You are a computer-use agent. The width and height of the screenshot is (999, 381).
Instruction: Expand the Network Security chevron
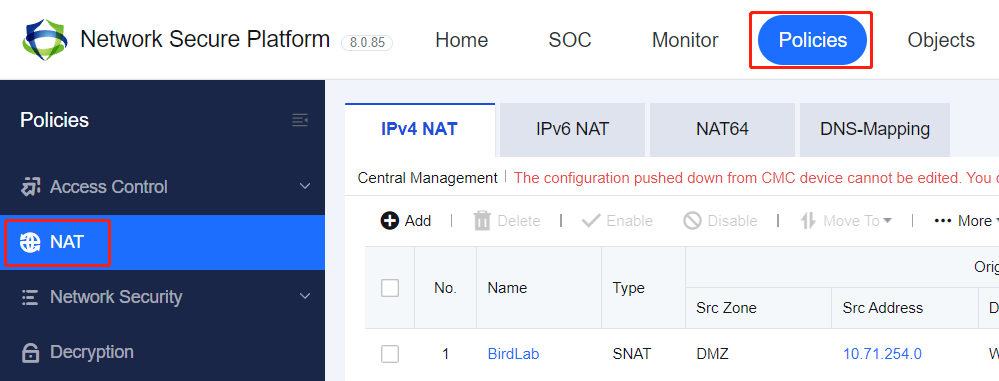coord(305,296)
